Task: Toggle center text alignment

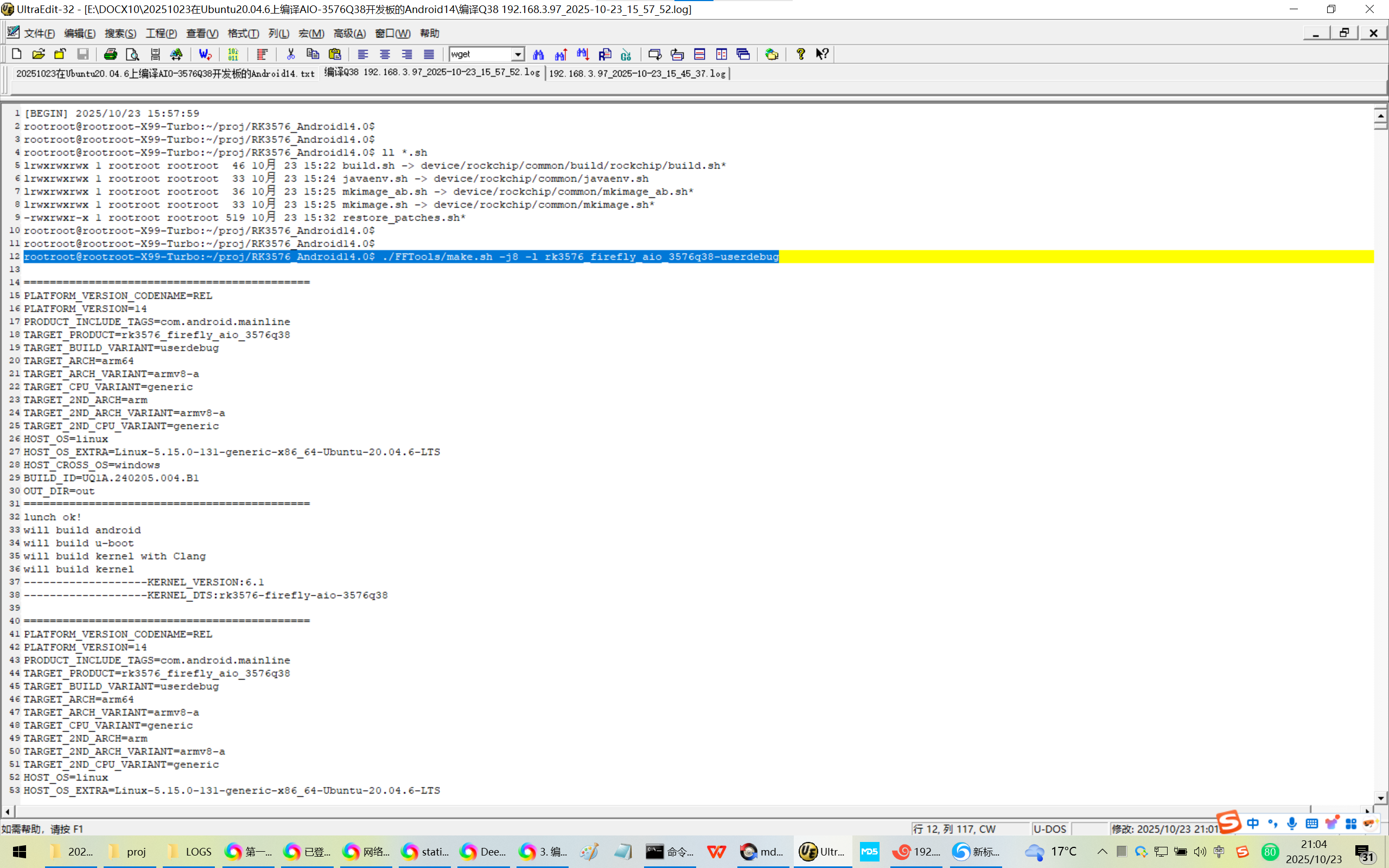Action: coord(385,54)
